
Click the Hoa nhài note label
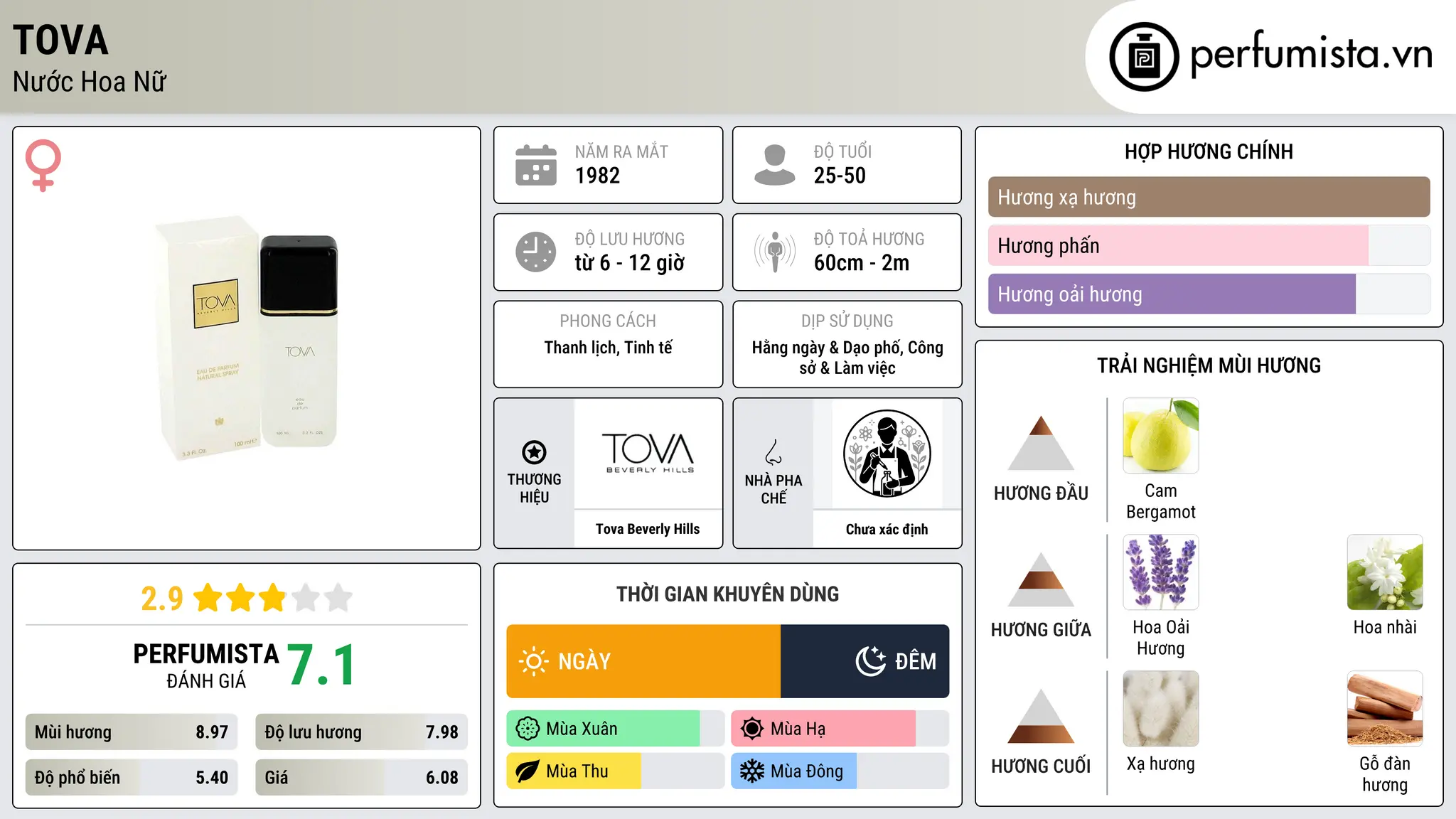click(x=1385, y=627)
